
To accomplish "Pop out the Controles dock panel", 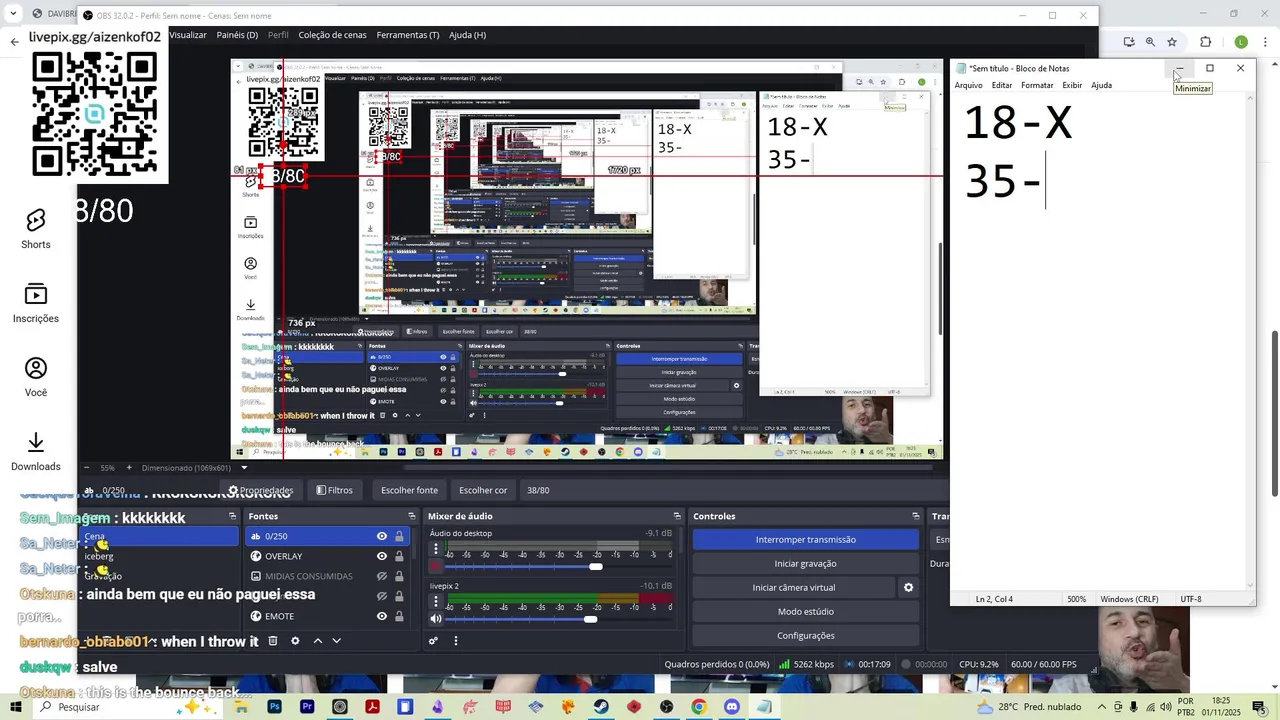I will click(915, 516).
